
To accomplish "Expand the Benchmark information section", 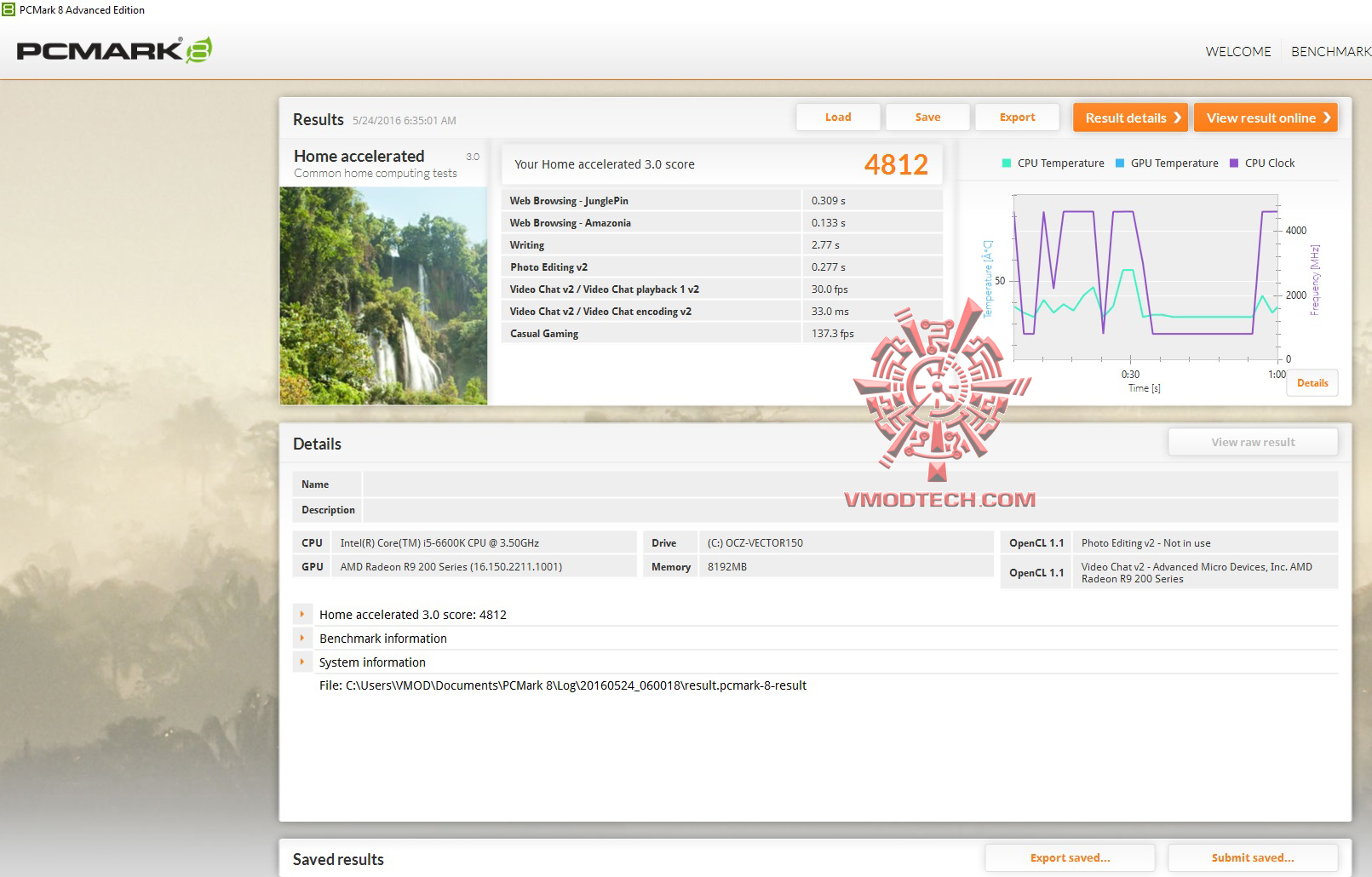I will tap(301, 638).
